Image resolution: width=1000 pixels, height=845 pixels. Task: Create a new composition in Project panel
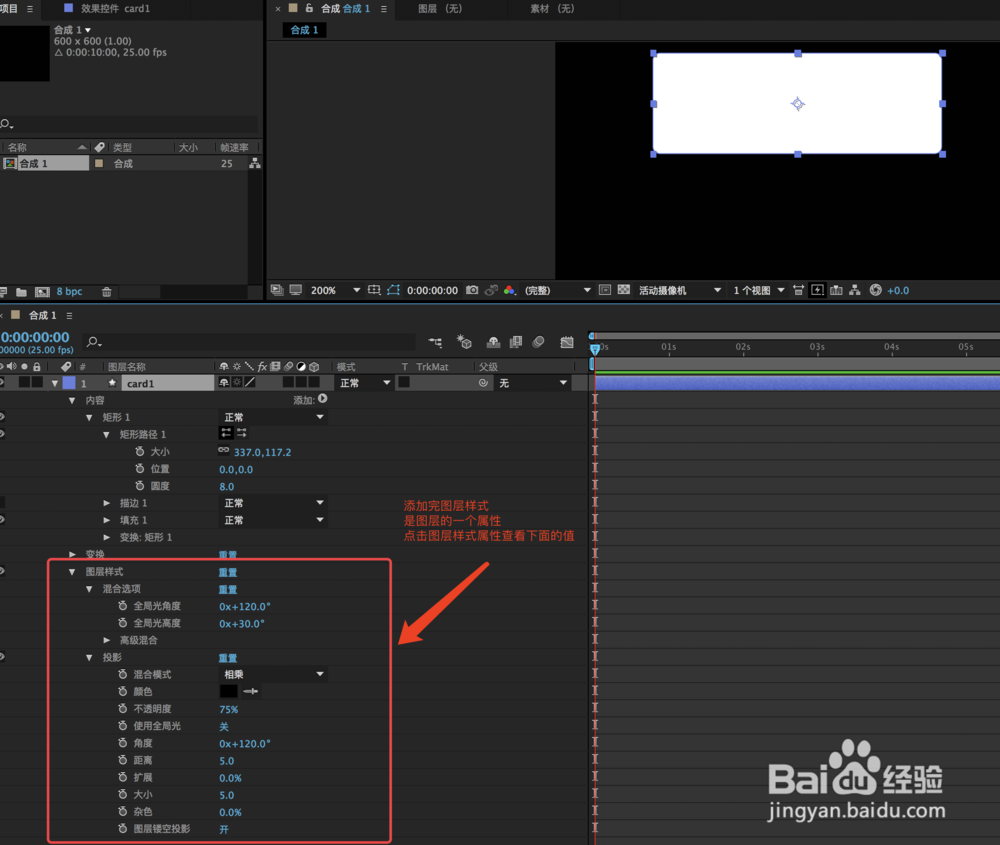[x=42, y=292]
